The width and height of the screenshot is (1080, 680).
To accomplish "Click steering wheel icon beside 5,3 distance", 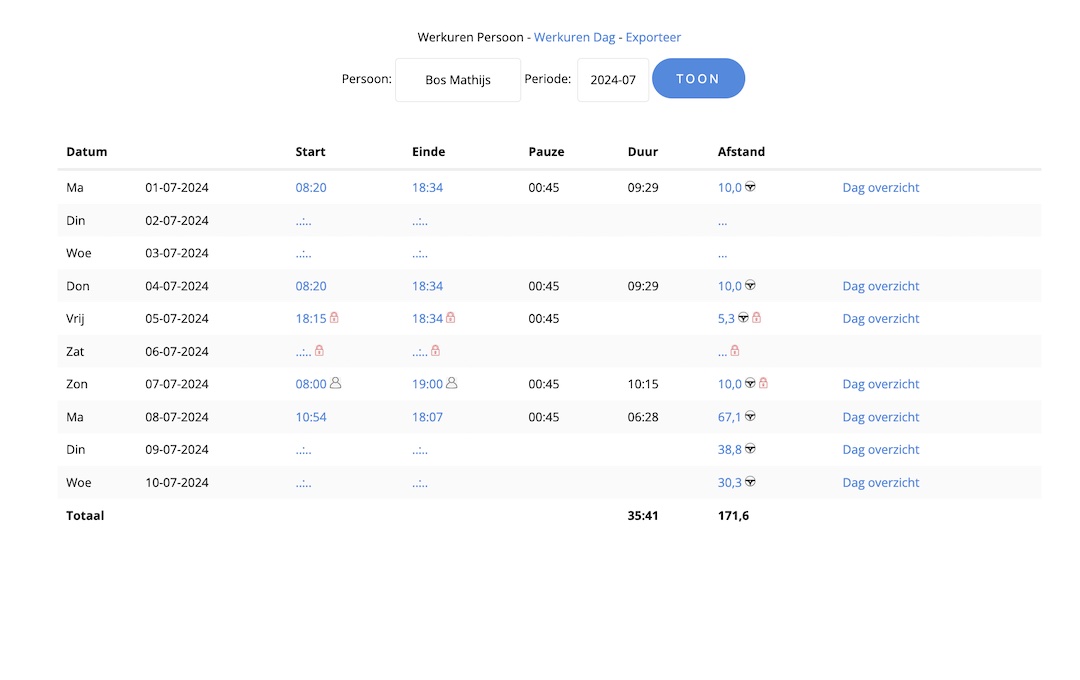I will tap(743, 318).
